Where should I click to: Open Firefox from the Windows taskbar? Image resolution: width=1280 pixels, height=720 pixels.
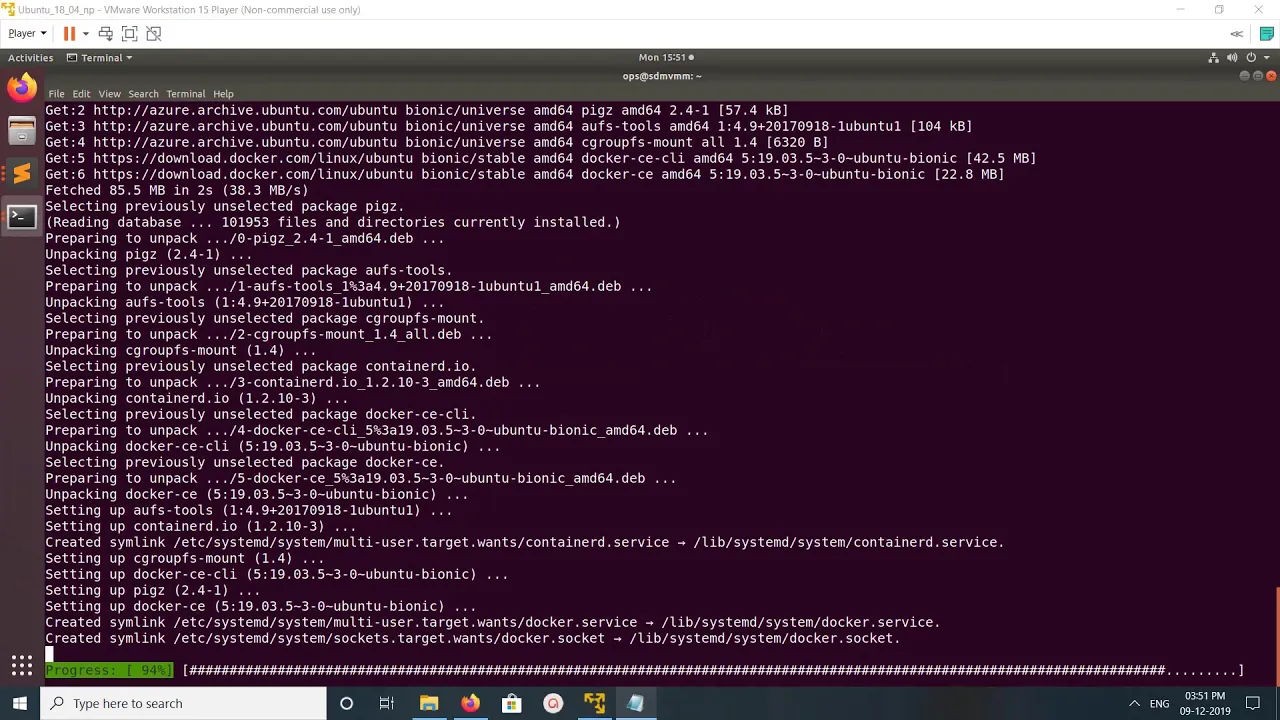click(x=470, y=703)
